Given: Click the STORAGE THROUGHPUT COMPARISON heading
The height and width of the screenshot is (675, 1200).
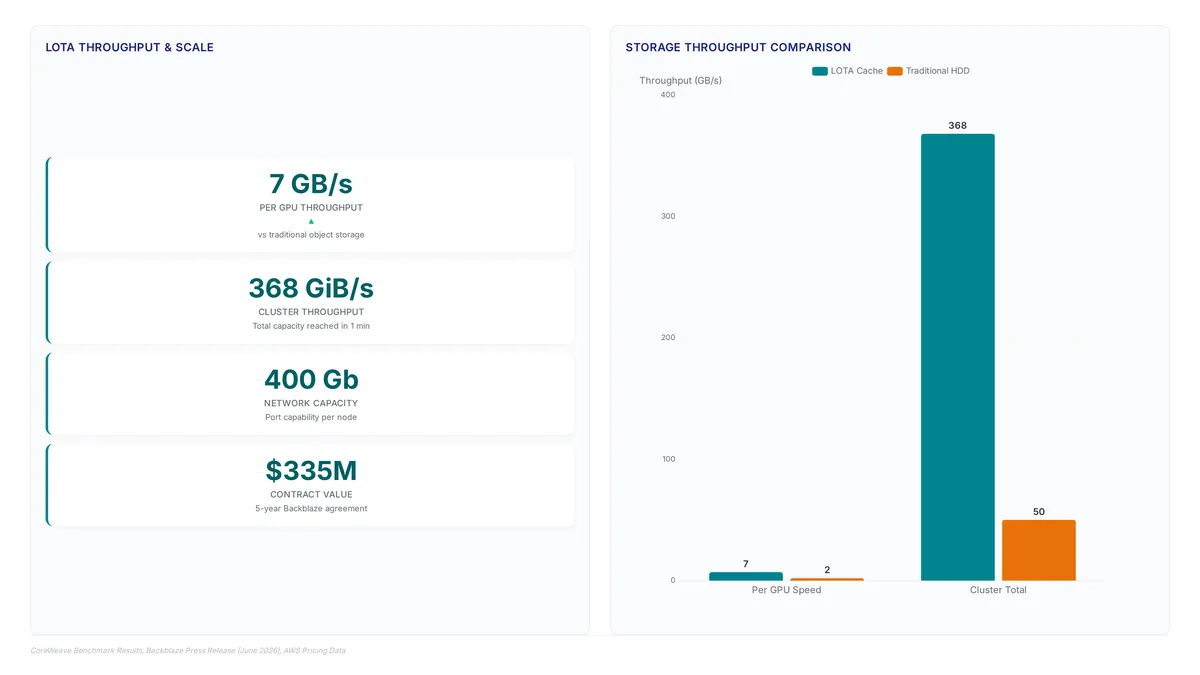Looking at the screenshot, I should pyautogui.click(x=738, y=47).
